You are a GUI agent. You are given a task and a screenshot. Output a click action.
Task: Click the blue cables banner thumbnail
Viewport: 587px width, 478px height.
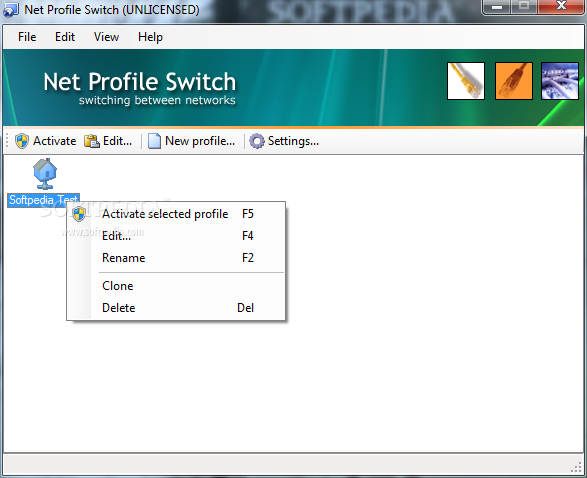point(560,81)
